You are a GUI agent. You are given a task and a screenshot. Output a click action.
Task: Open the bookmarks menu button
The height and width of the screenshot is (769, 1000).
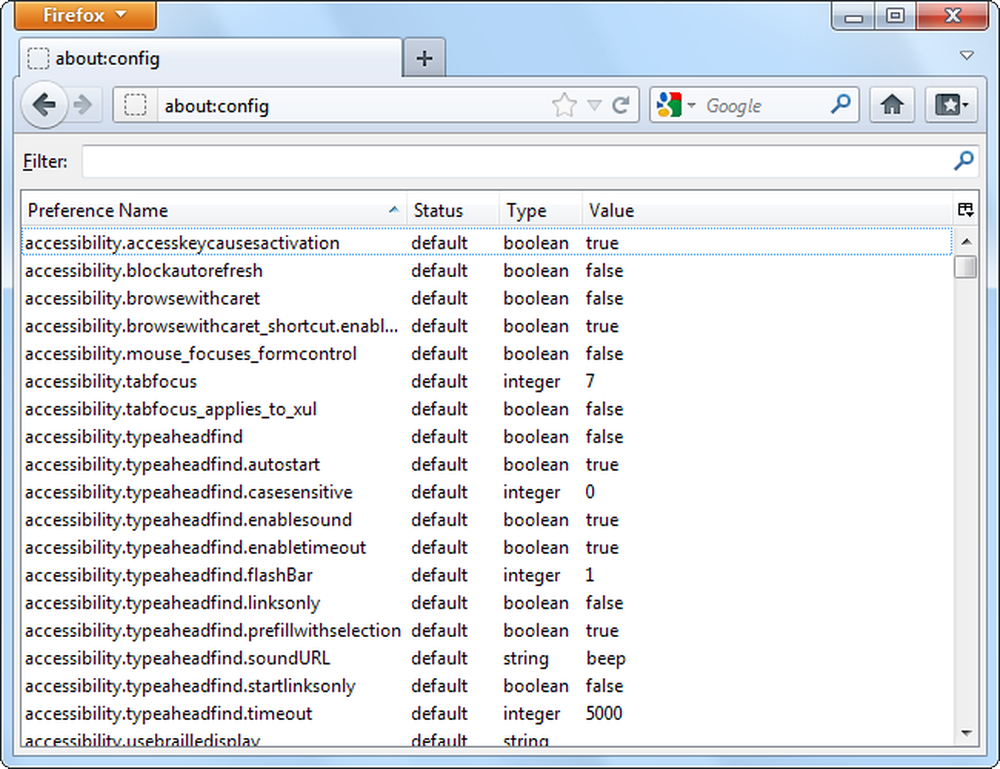point(952,105)
